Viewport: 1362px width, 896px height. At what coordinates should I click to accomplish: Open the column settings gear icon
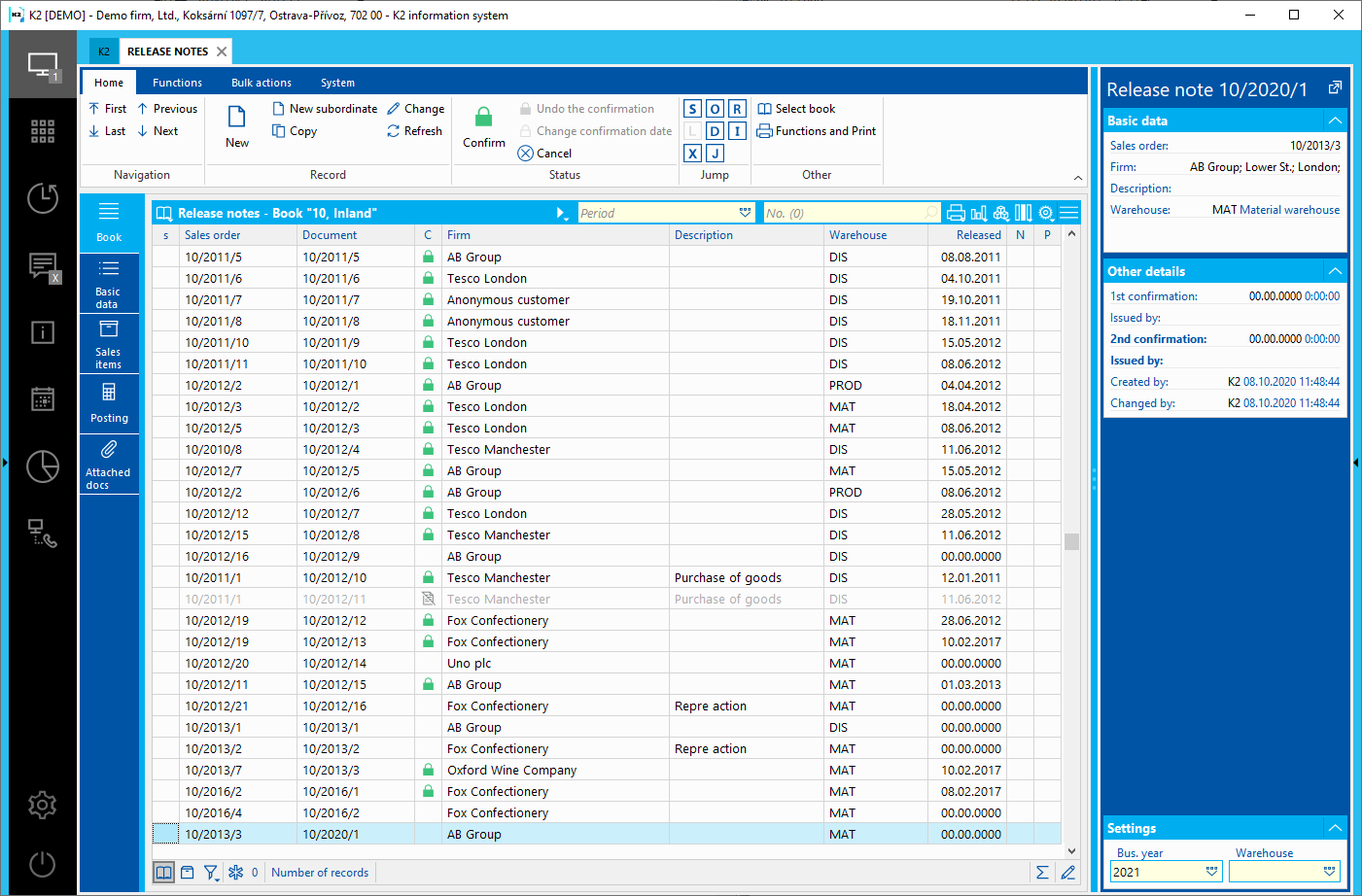tap(1046, 213)
